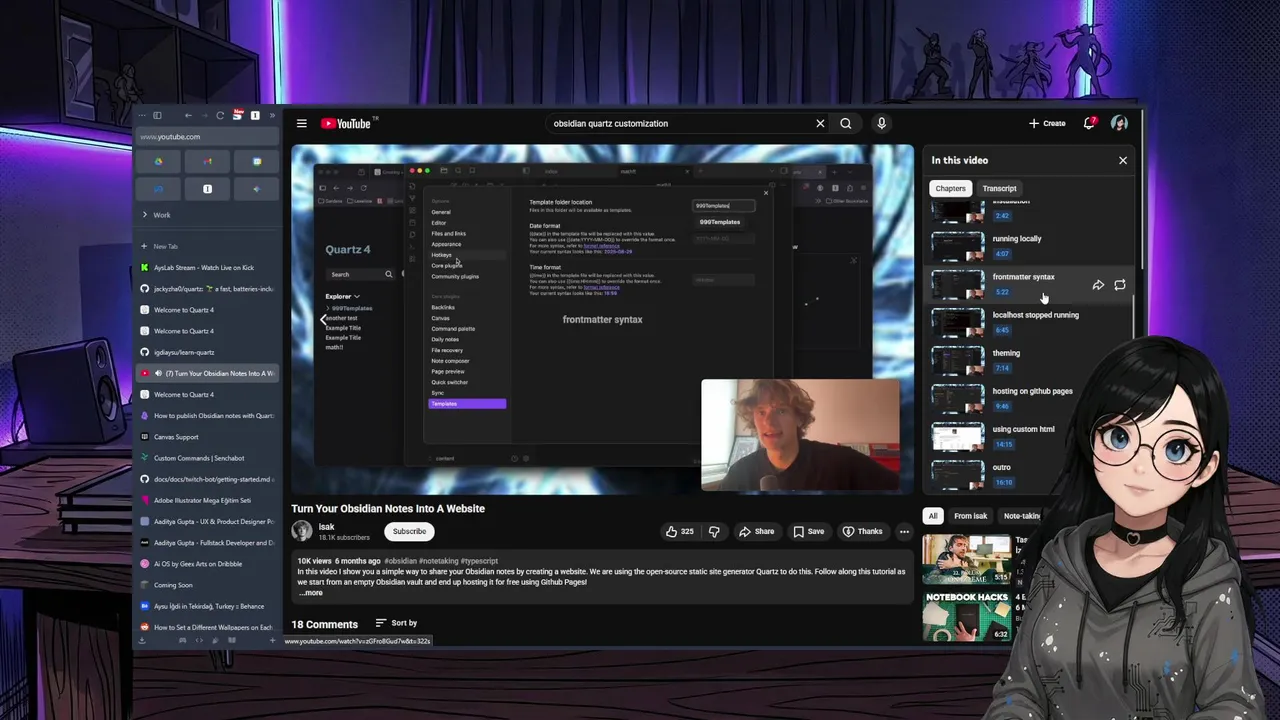1280x720 pixels.
Task: Open Adobe Illustrator Mega Eğitim Seti tab
Action: pos(207,500)
